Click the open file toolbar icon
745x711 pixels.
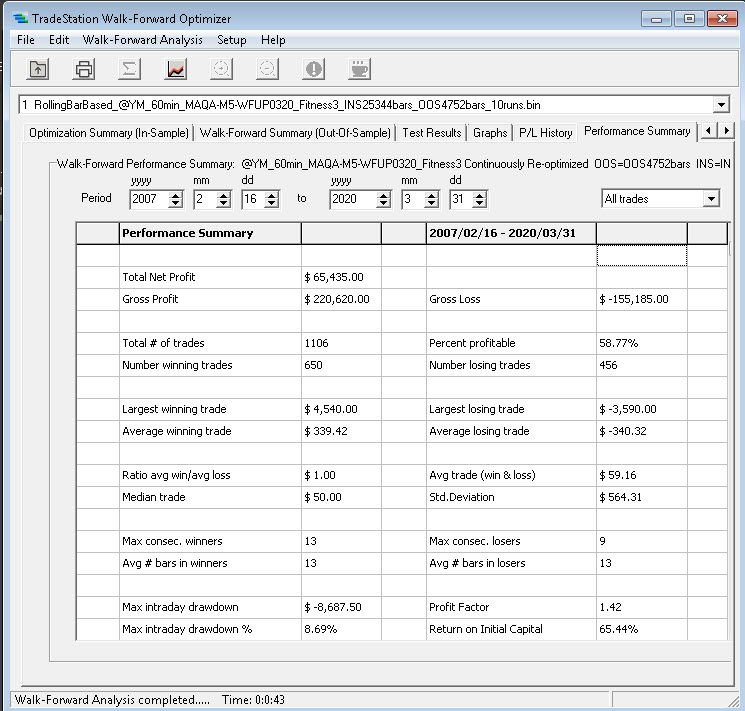38,69
